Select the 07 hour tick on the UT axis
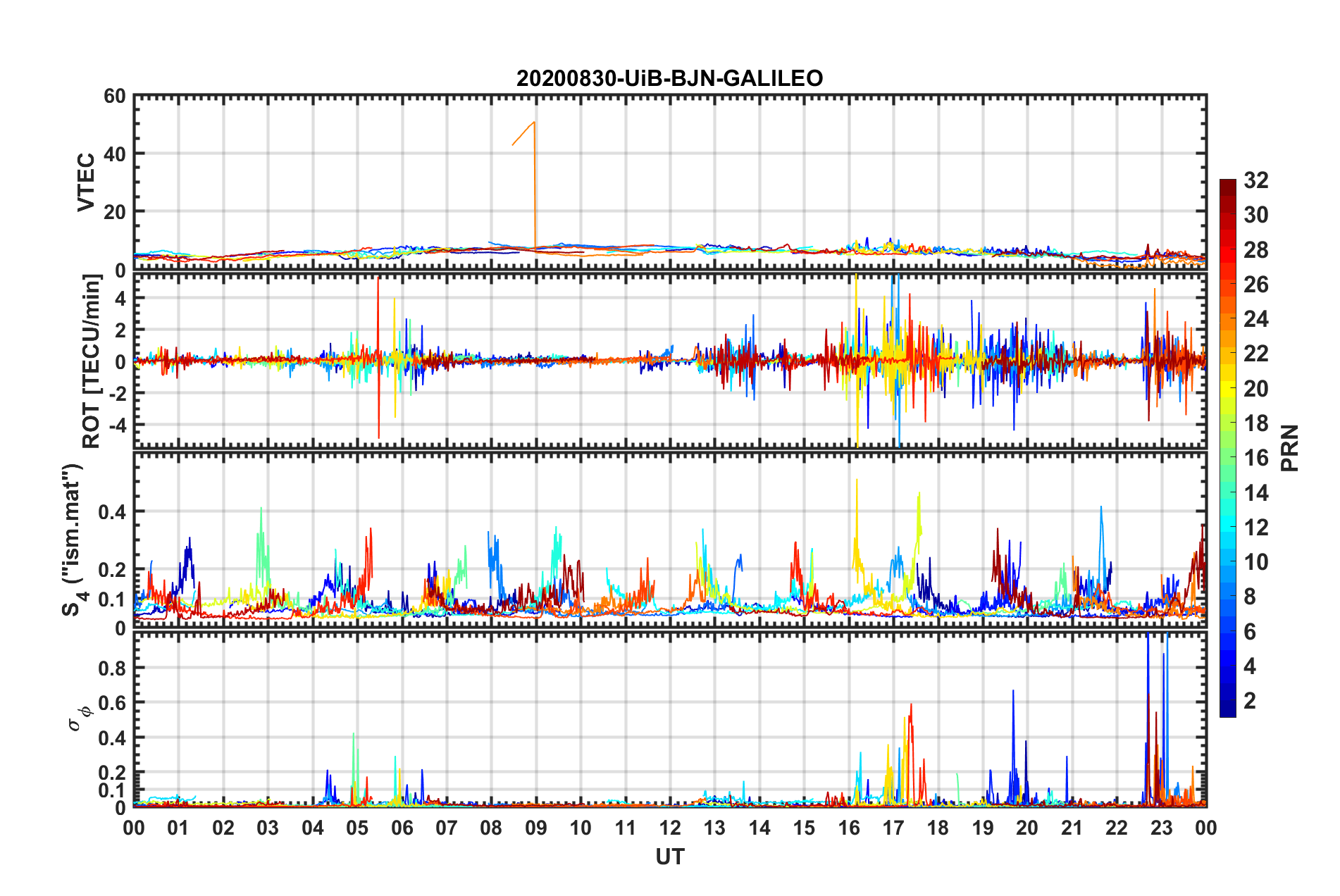Screen dimensions: 1340x896 pos(447,828)
